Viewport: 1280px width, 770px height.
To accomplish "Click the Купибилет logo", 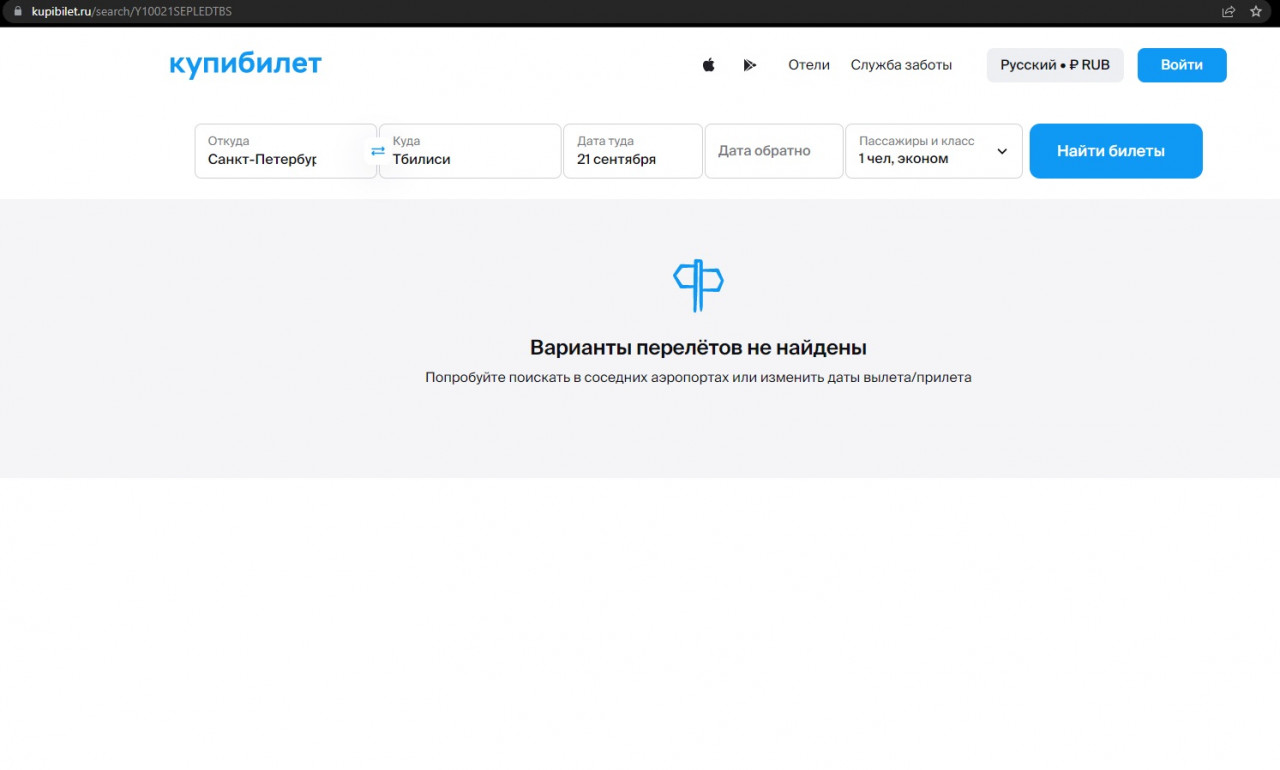I will (245, 65).
